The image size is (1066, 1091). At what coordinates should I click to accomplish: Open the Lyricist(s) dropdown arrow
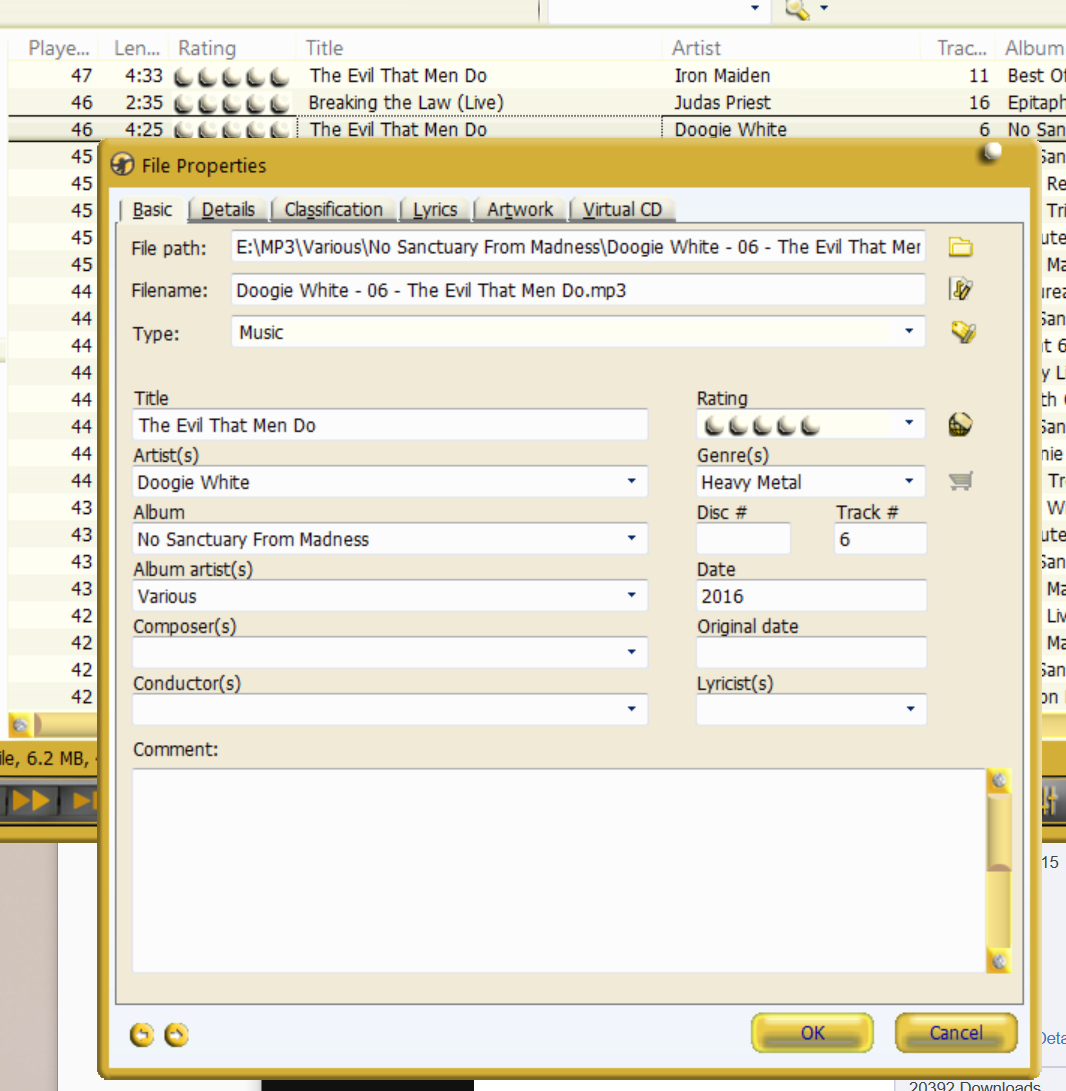pos(910,709)
